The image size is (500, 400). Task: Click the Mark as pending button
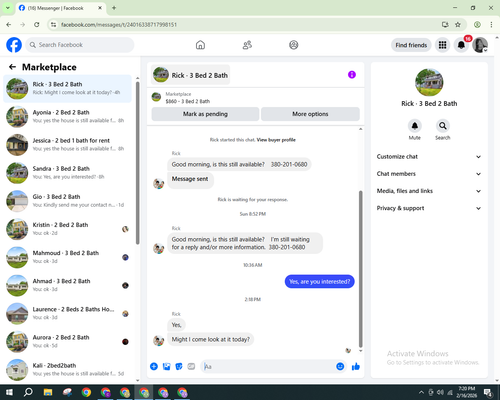(x=205, y=114)
